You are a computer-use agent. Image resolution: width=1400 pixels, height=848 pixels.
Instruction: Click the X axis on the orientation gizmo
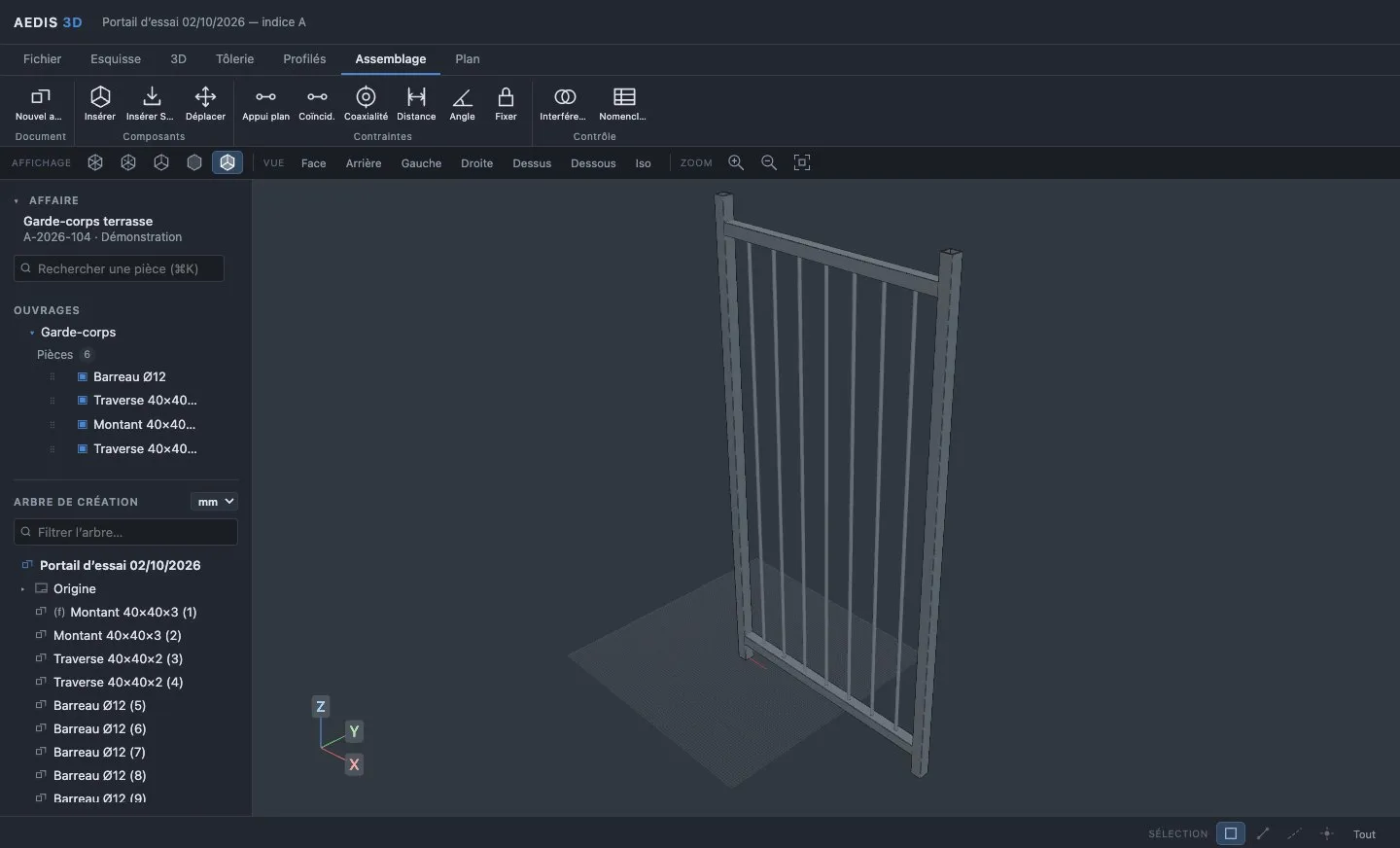[x=354, y=764]
